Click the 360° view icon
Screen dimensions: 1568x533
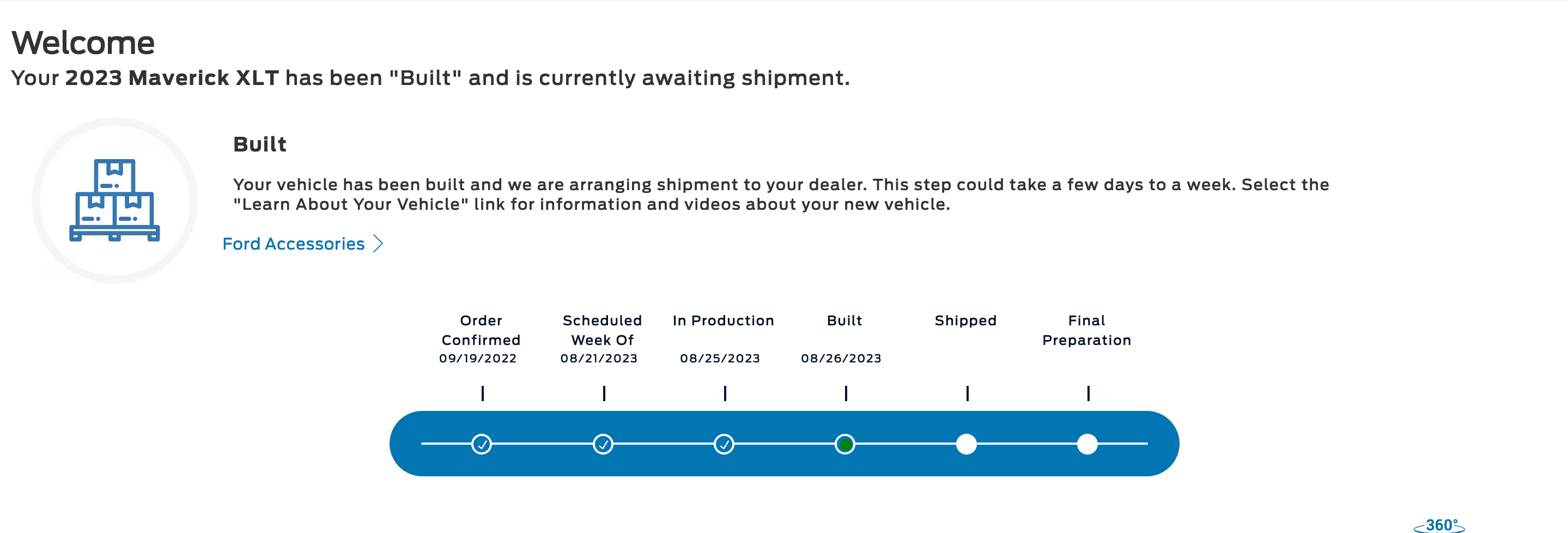(1439, 525)
